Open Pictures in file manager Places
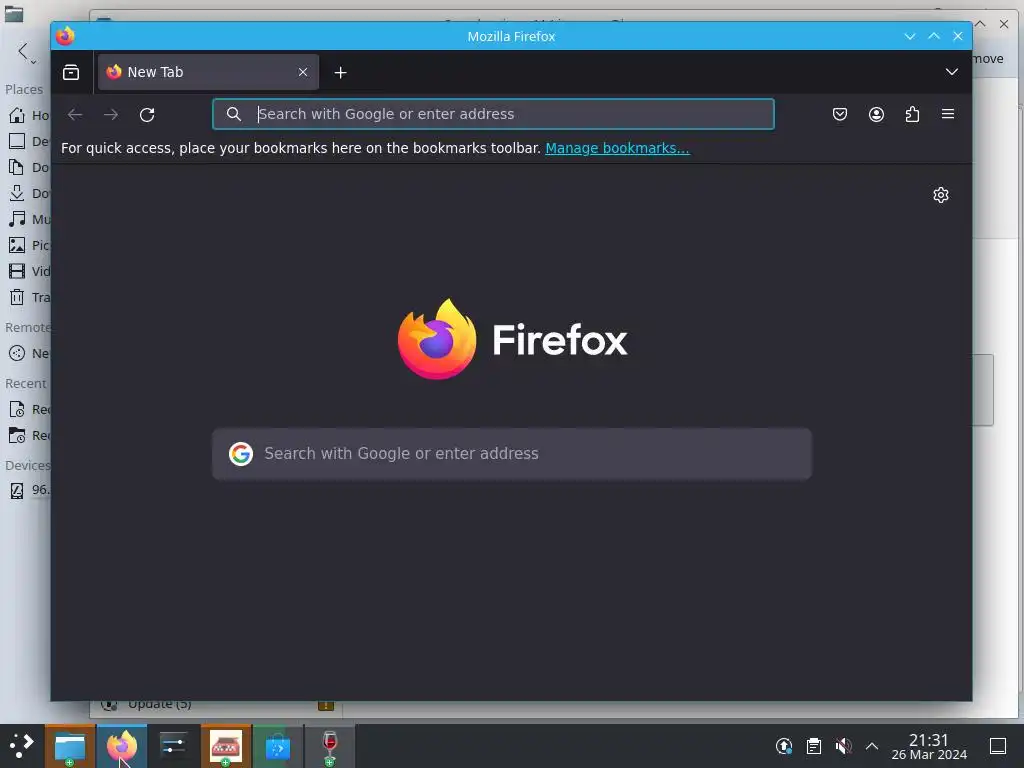The height and width of the screenshot is (768, 1024). tap(27, 246)
